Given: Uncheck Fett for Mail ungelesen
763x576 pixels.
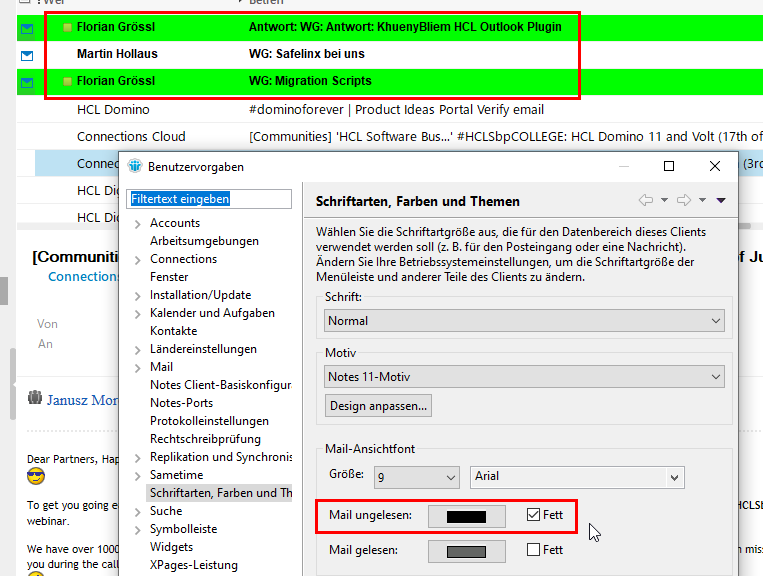Looking at the screenshot, I should click(533, 516).
